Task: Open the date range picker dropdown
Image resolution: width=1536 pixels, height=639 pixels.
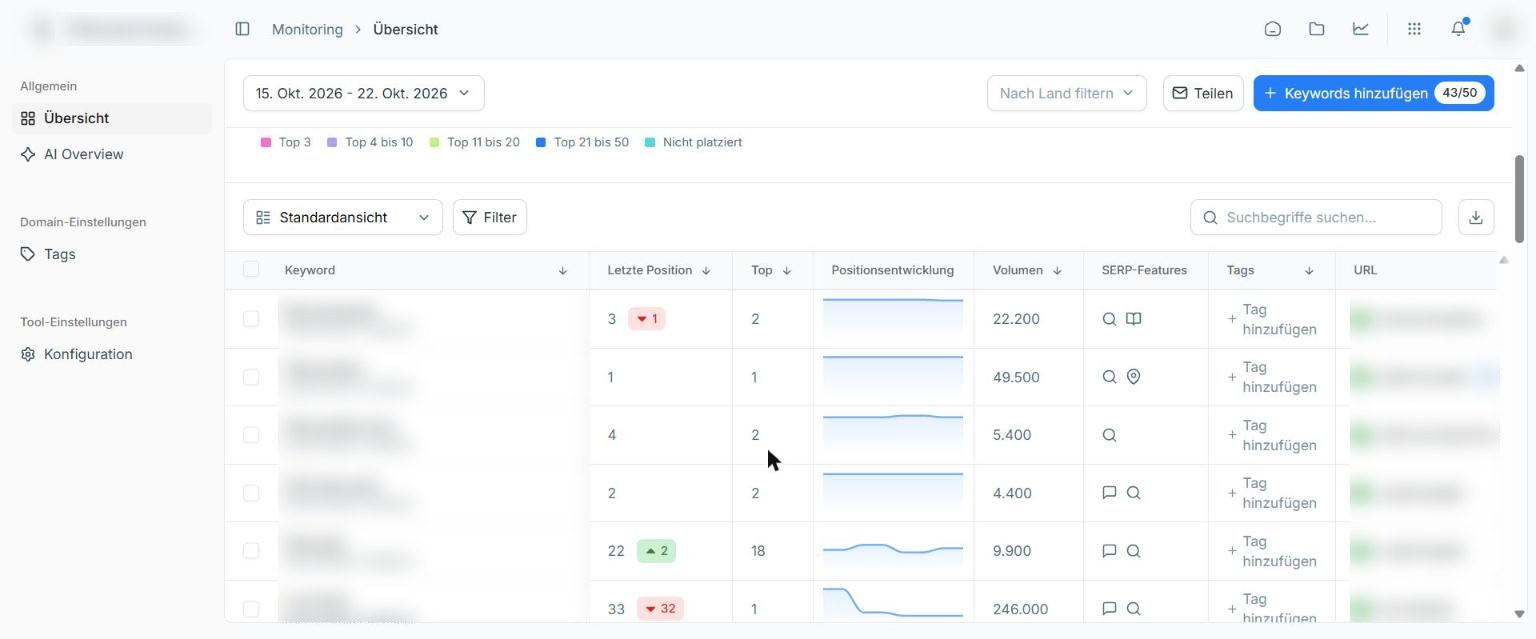Action: [x=364, y=93]
